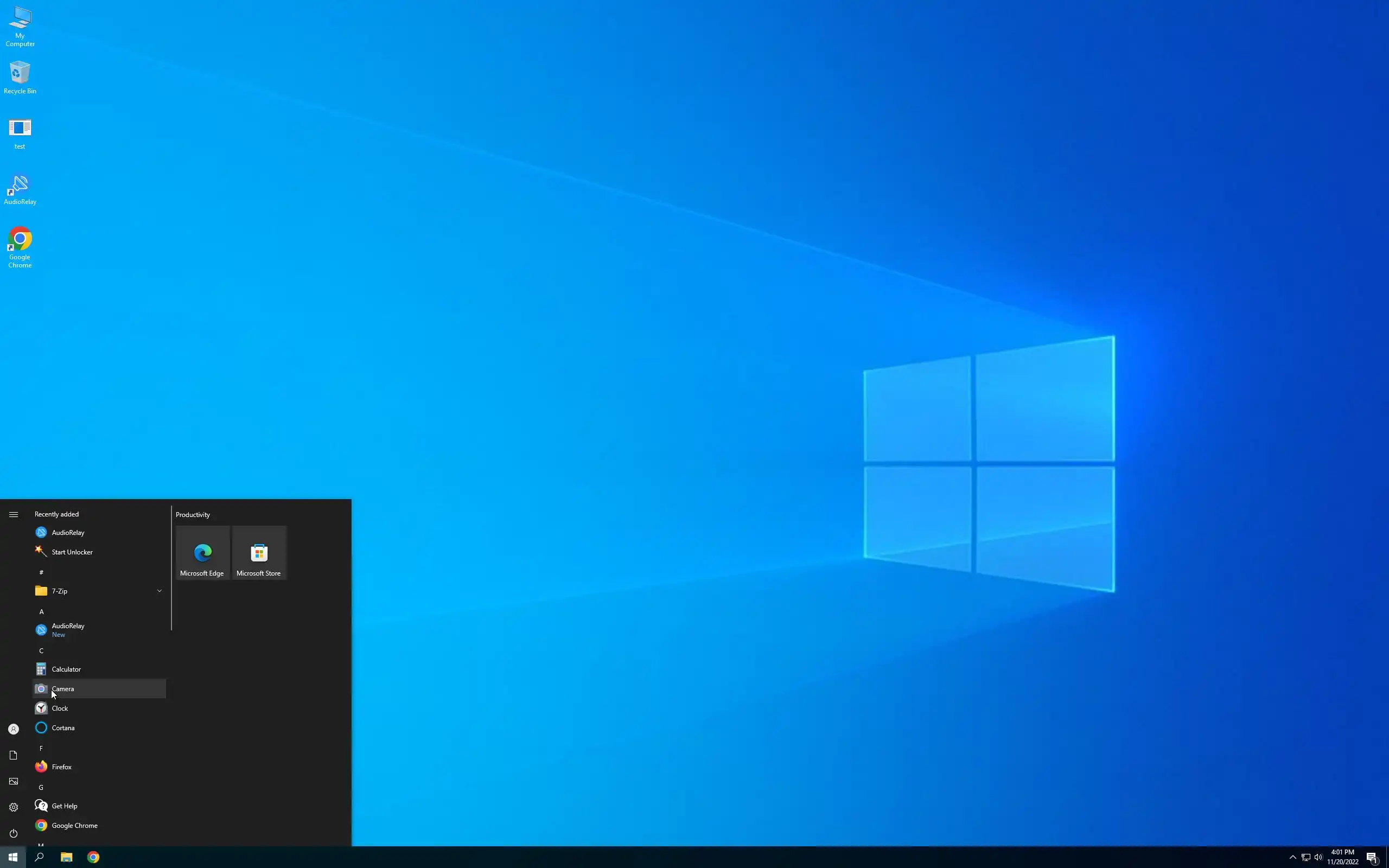Launch Cortana from the app list

pyautogui.click(x=63, y=728)
